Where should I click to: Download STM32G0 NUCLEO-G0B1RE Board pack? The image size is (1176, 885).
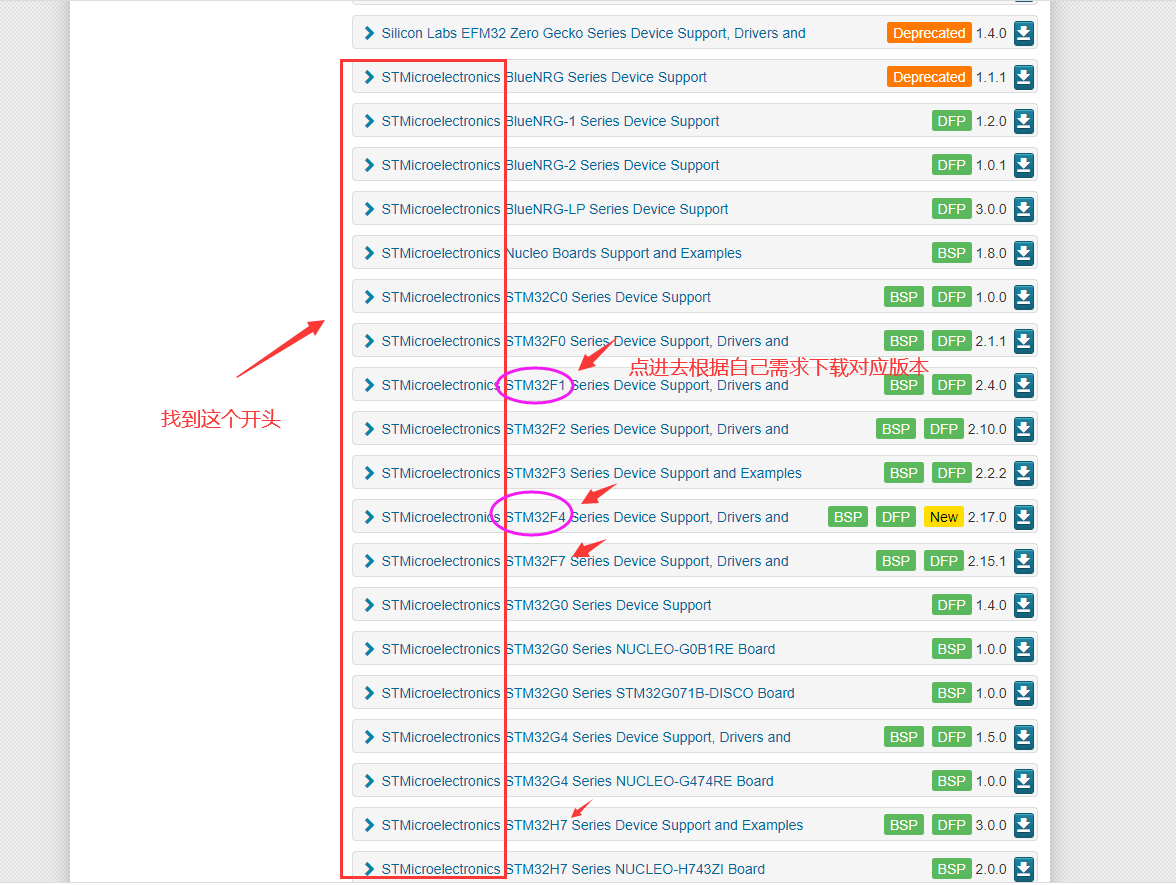tap(1024, 649)
